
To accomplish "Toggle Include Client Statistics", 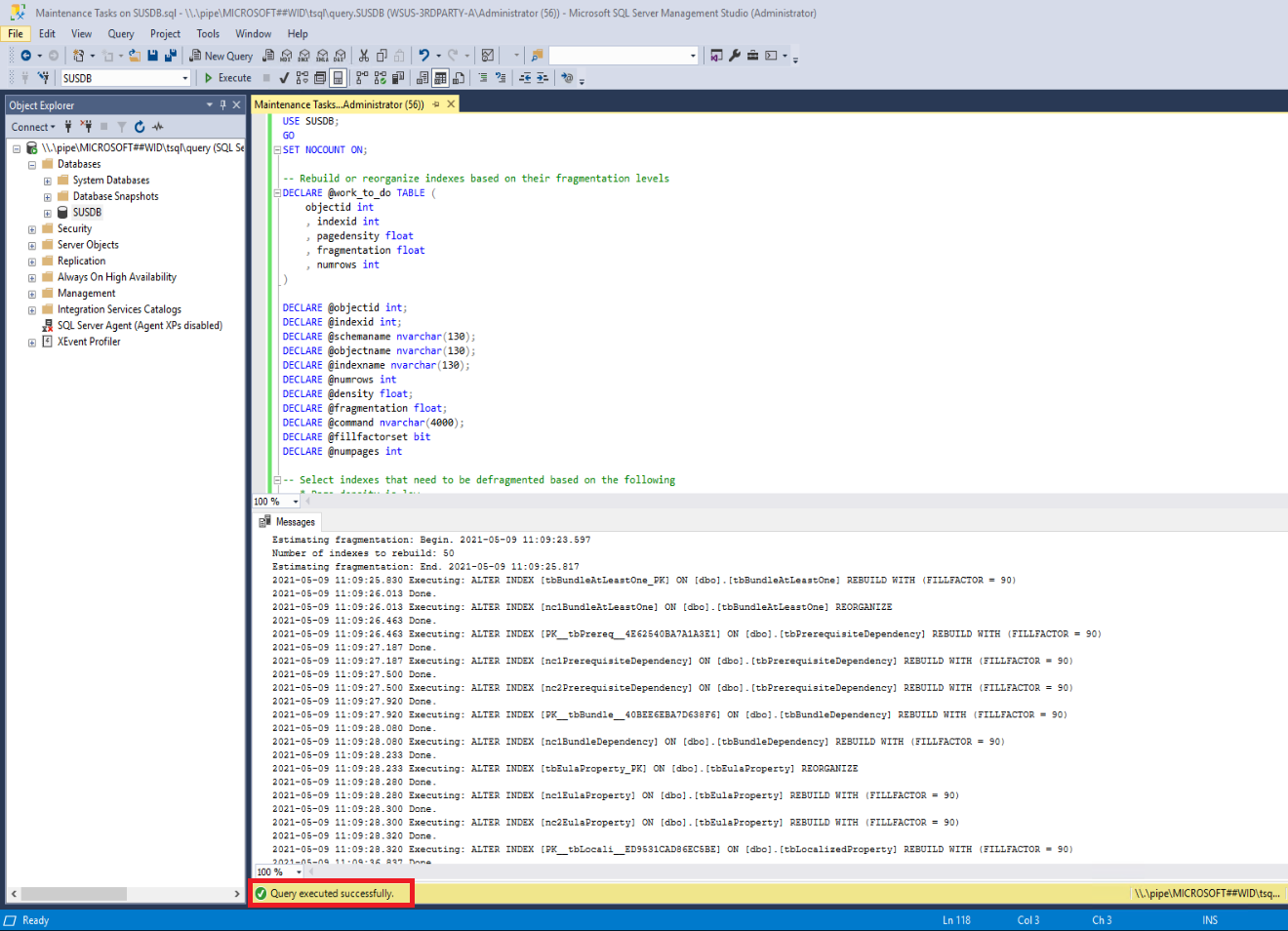I will pos(398,77).
